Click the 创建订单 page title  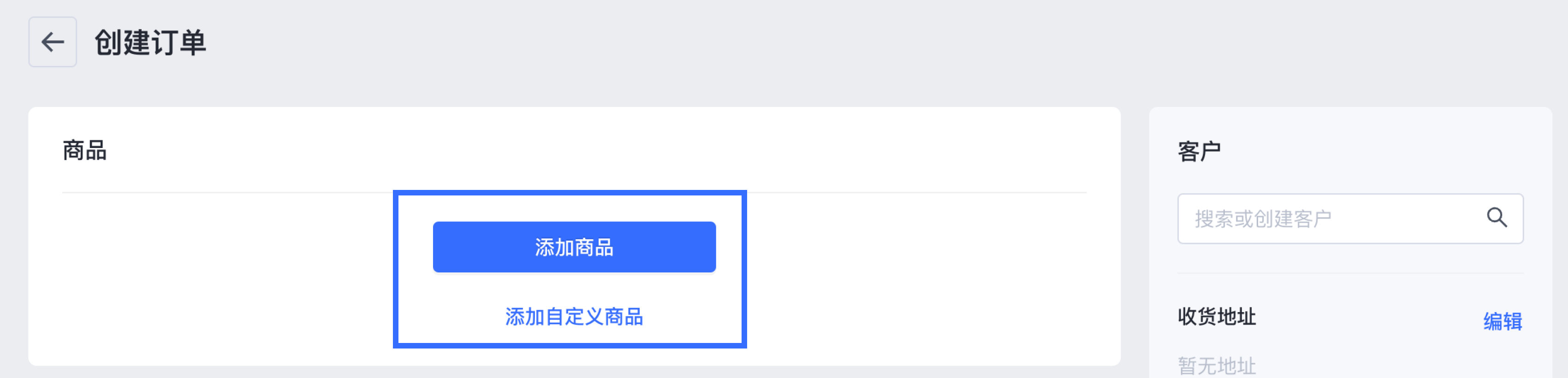coord(150,42)
